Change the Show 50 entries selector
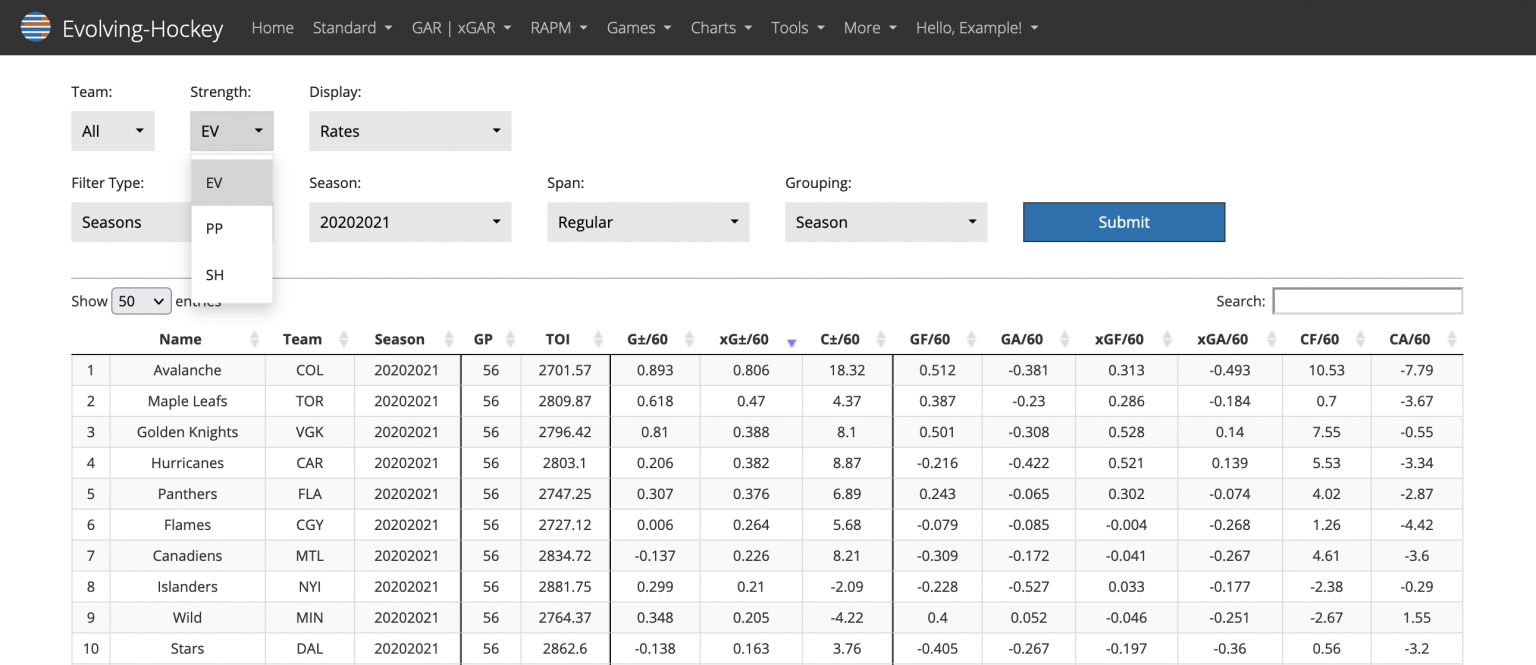Viewport: 1536px width, 665px height. (141, 301)
